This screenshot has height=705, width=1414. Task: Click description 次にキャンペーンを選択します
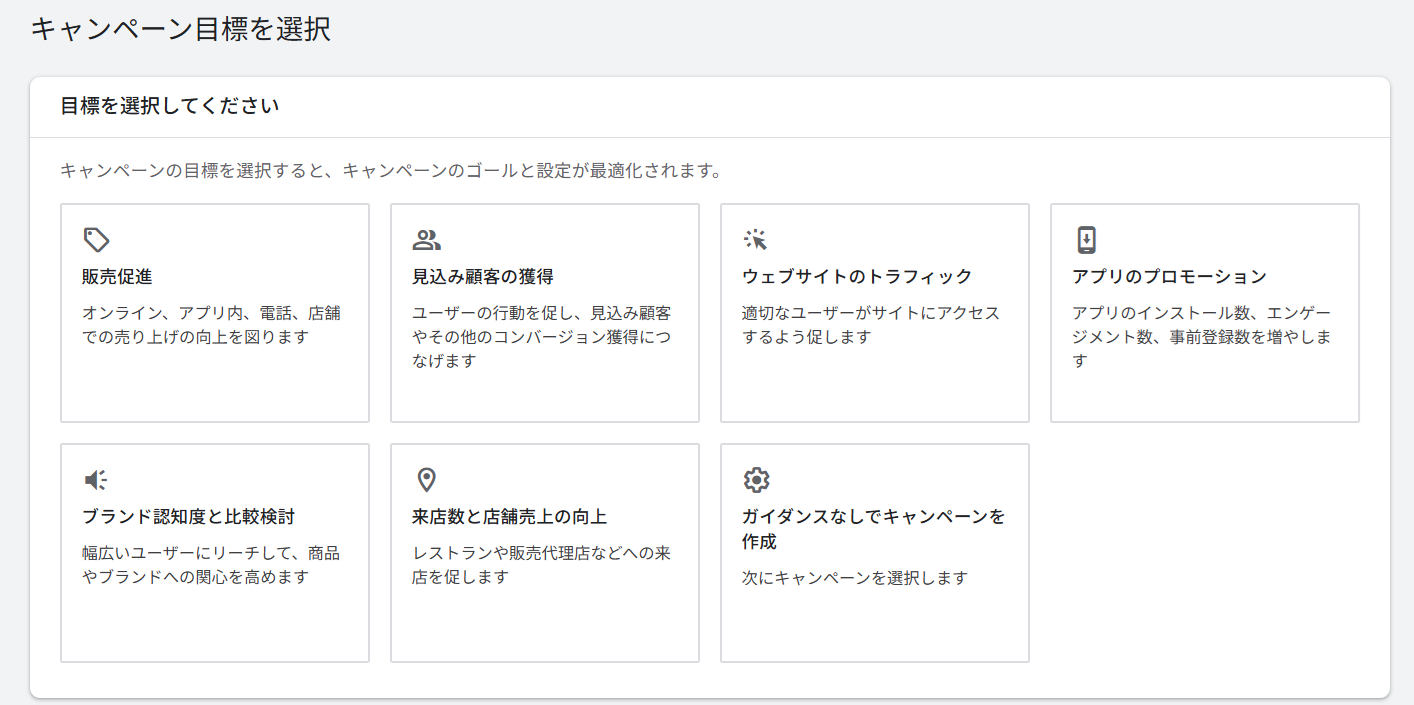[x=855, y=578]
